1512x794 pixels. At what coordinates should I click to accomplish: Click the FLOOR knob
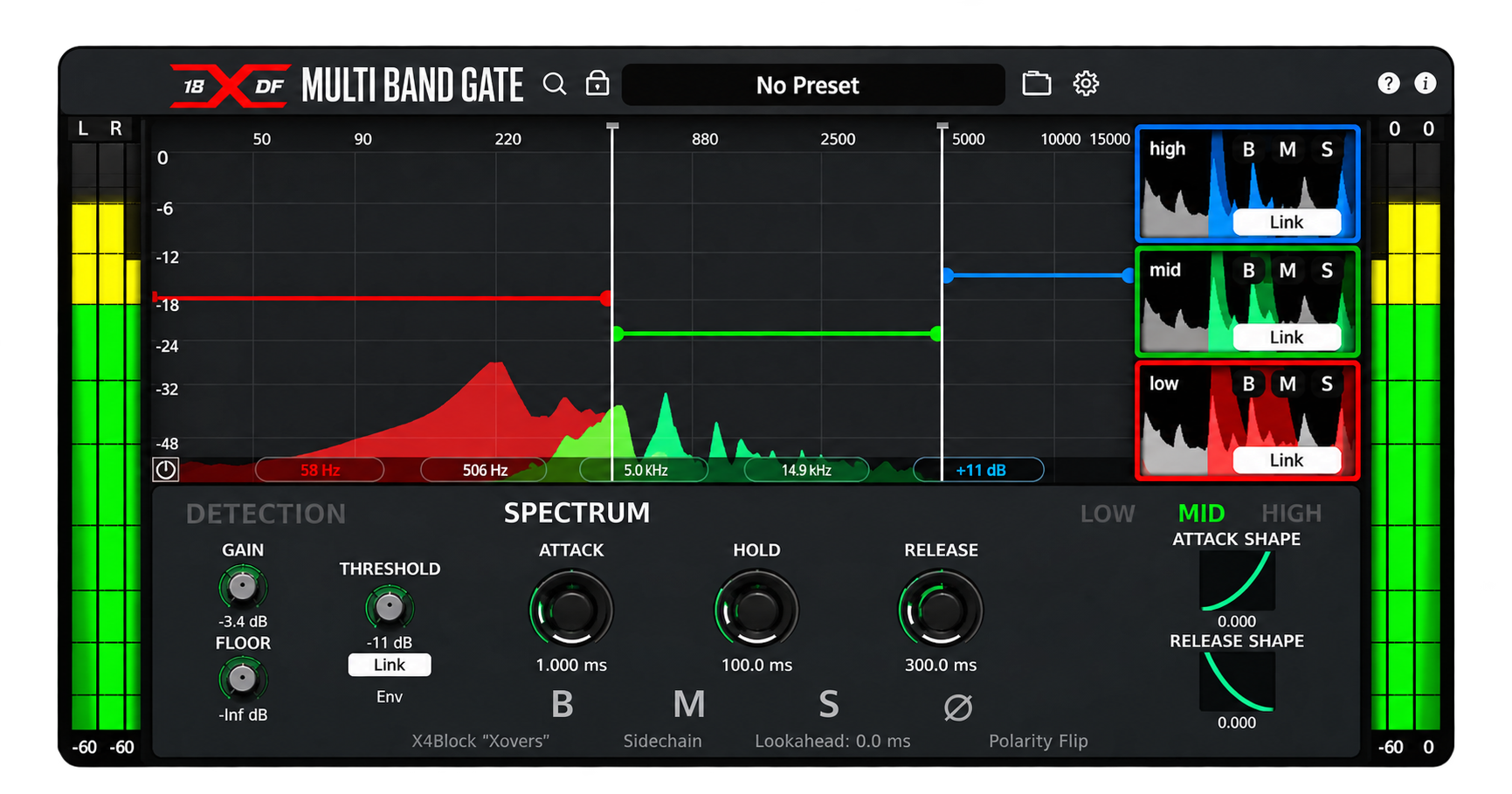tap(242, 679)
